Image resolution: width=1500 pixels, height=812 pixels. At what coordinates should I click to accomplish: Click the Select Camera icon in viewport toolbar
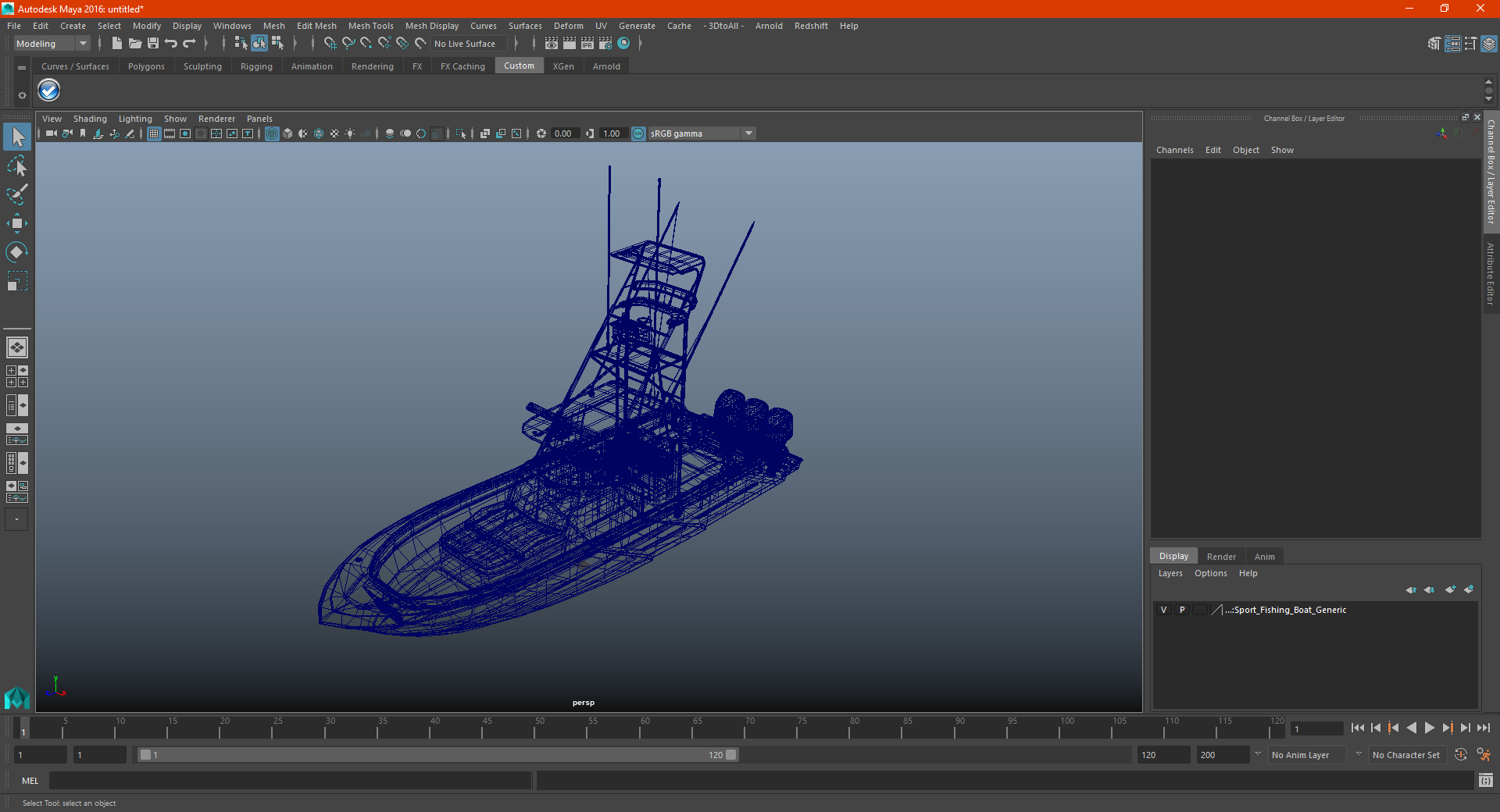[x=51, y=134]
